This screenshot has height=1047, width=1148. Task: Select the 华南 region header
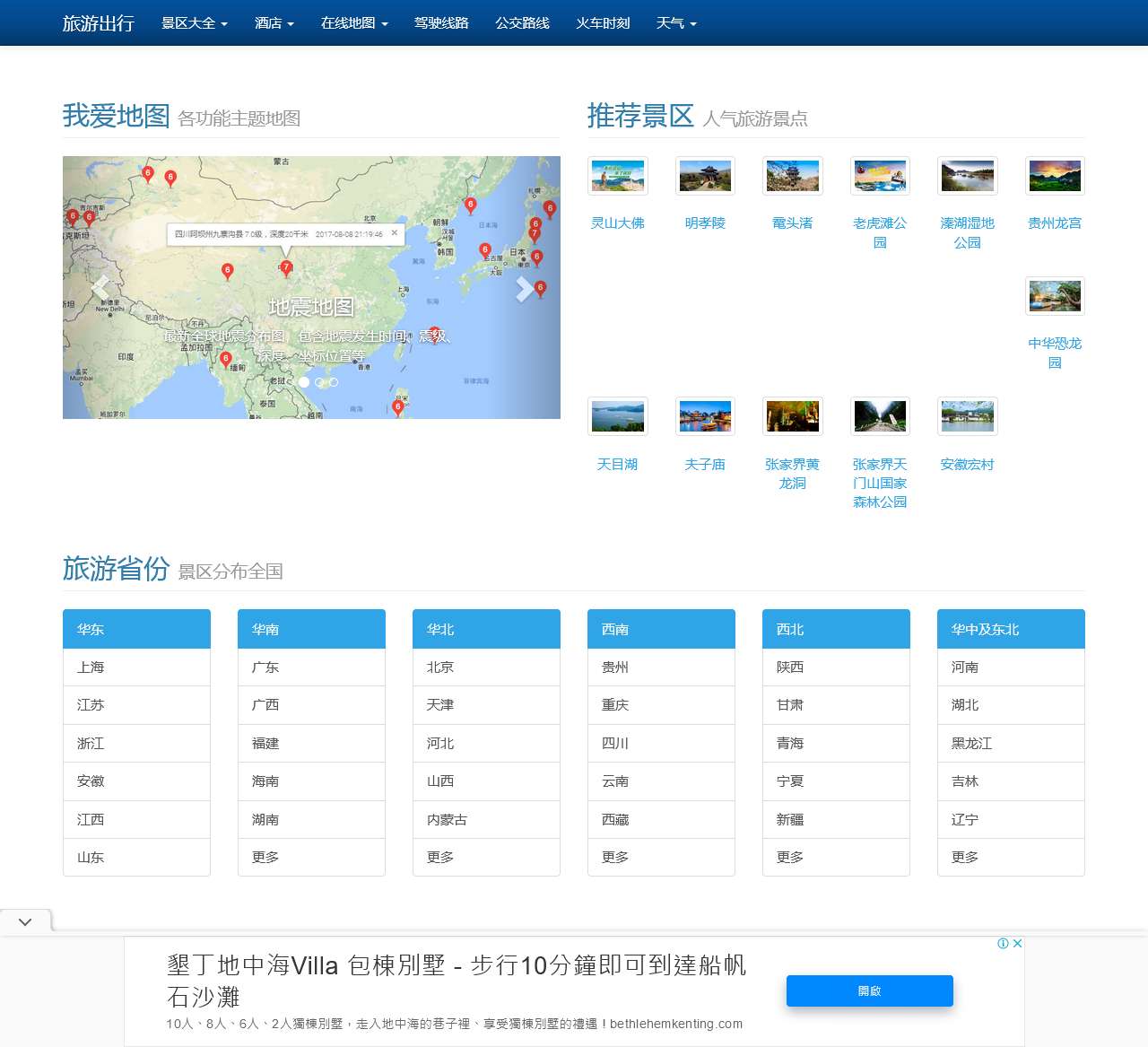(311, 629)
